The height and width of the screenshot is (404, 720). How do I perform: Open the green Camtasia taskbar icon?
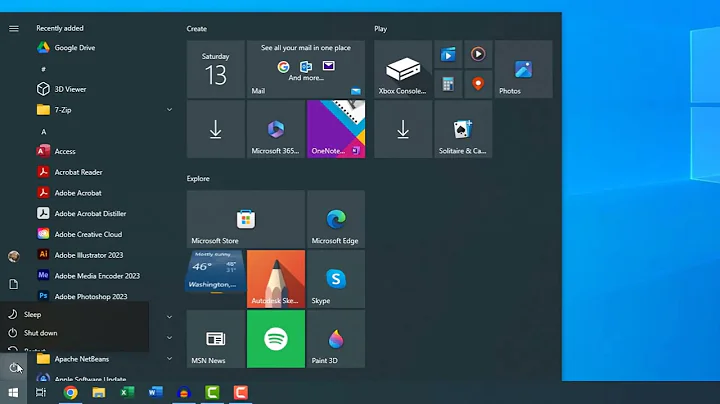(x=212, y=393)
